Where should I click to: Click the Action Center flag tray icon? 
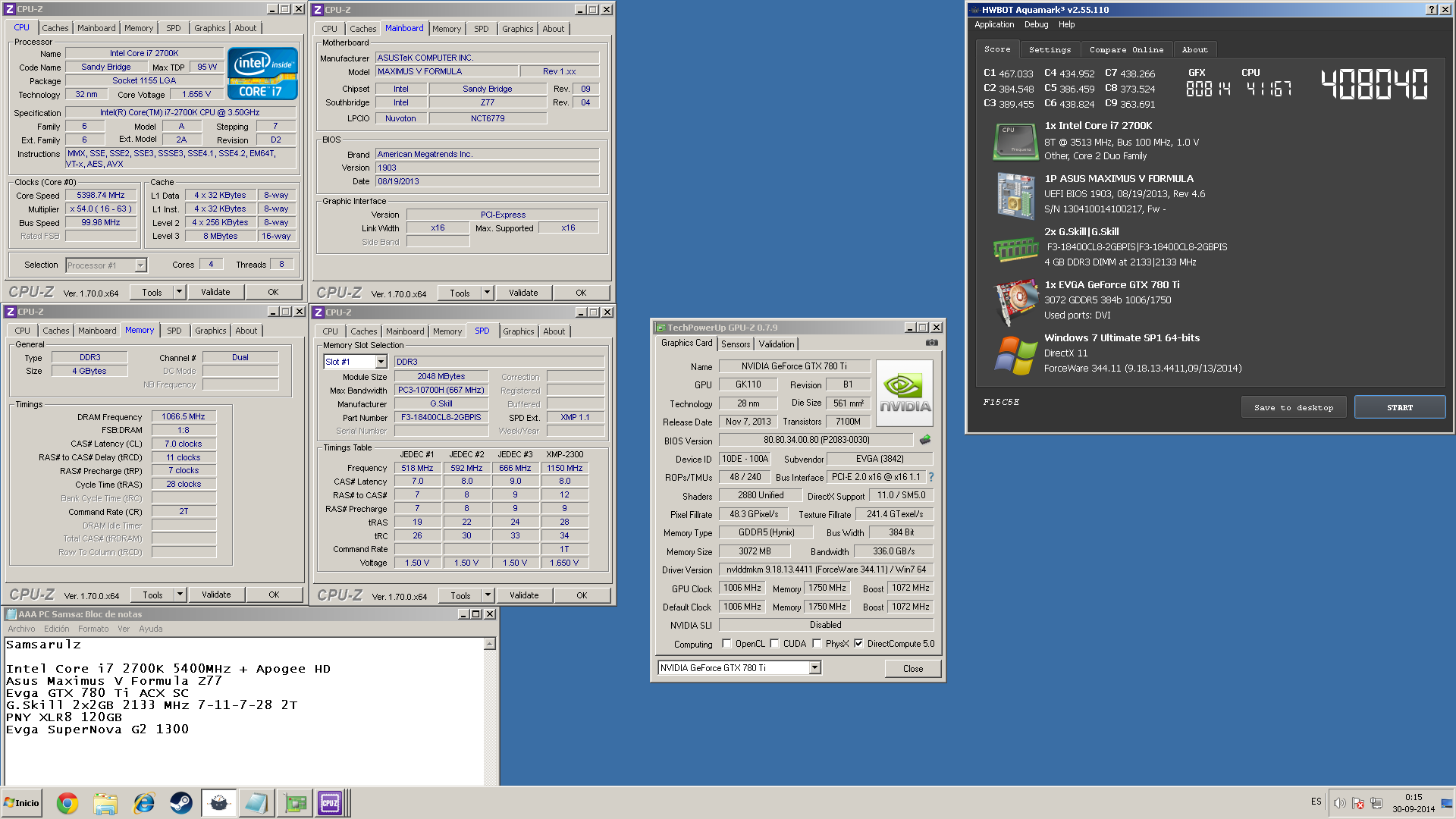[x=1358, y=803]
